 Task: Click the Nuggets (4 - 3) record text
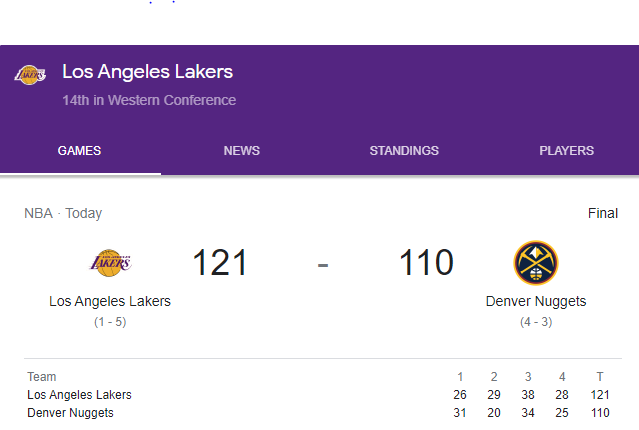[536, 321]
